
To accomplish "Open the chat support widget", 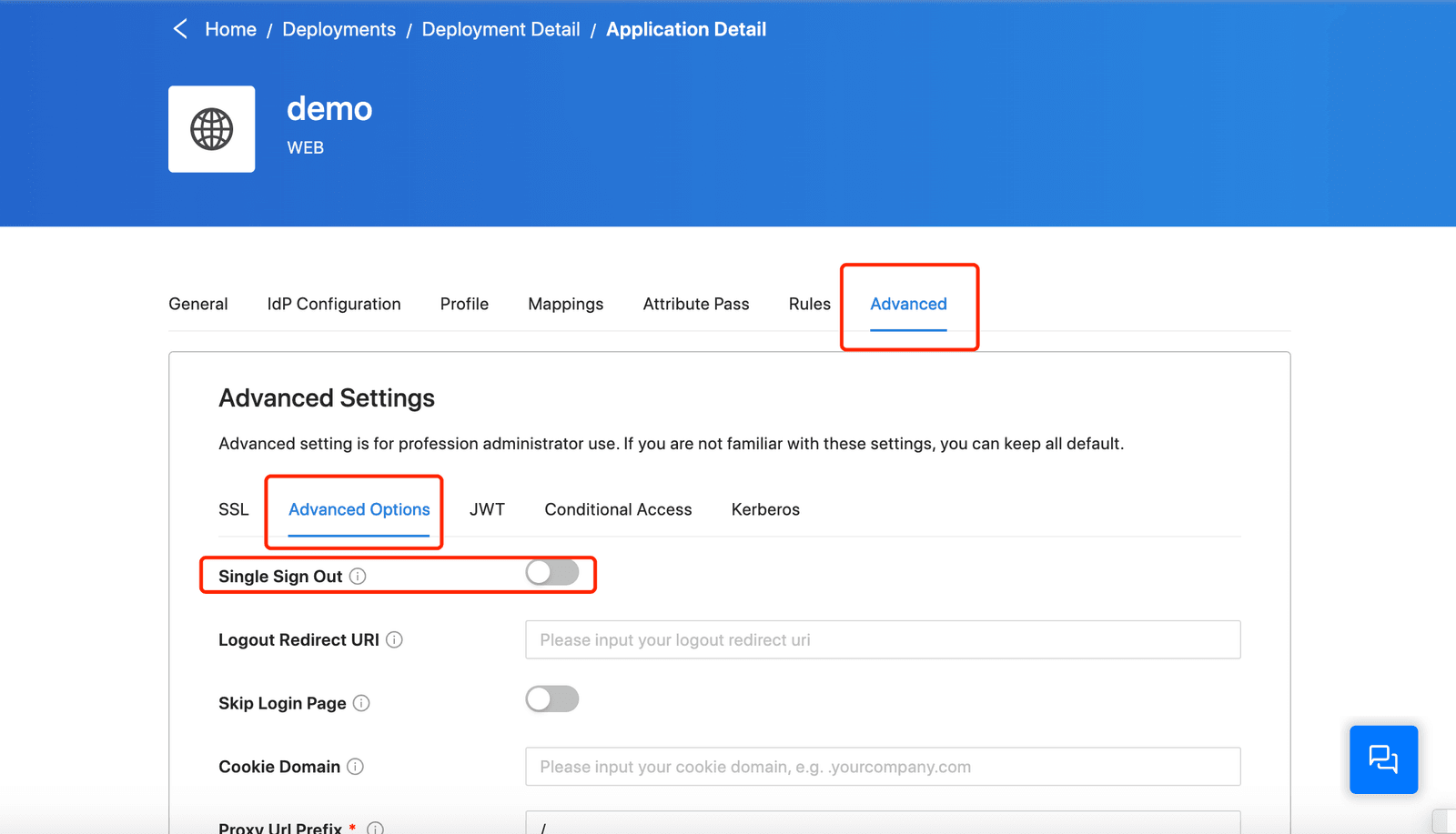I will pos(1383,759).
